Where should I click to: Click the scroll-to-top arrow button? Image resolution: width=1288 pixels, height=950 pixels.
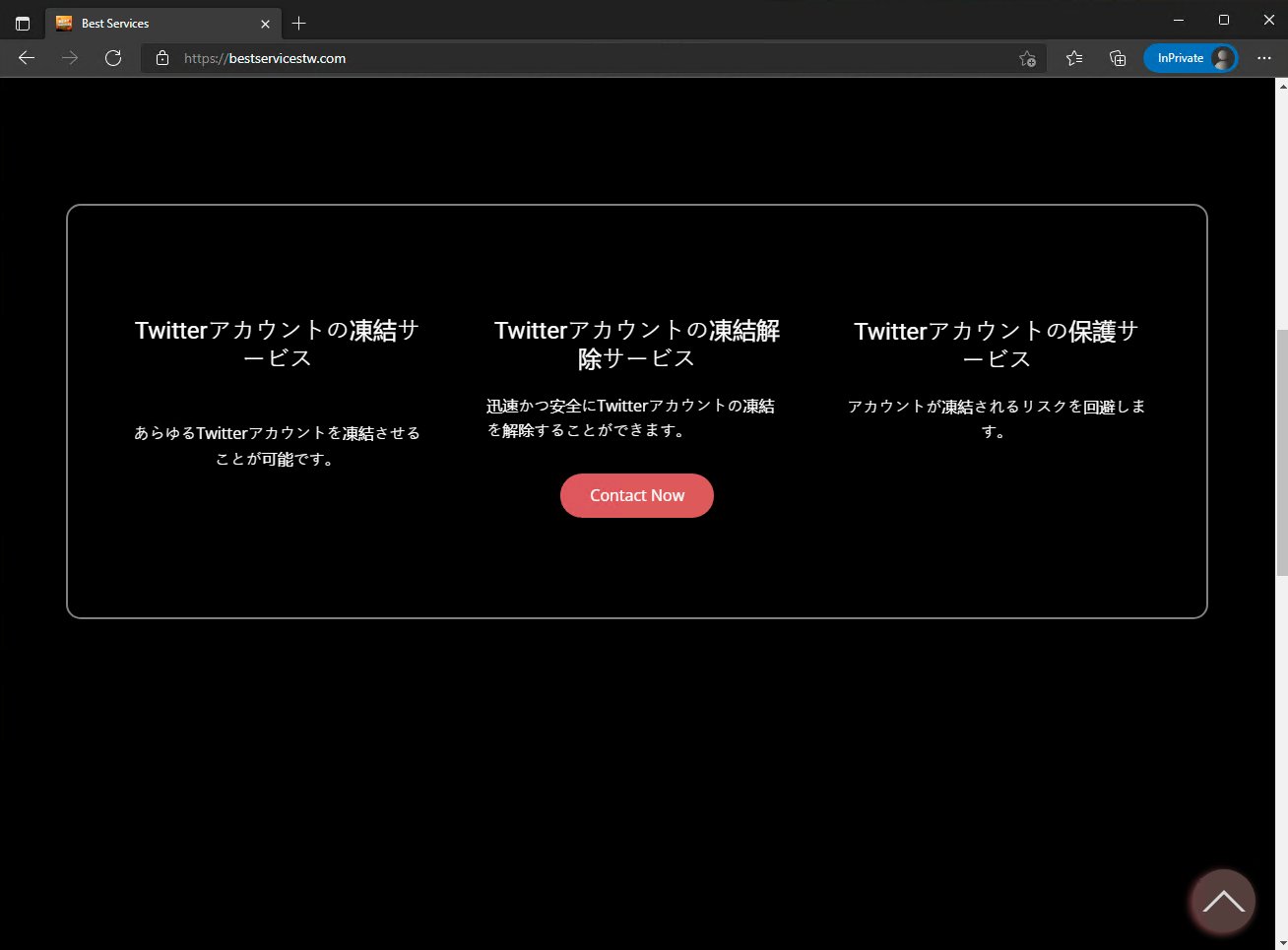point(1223,901)
